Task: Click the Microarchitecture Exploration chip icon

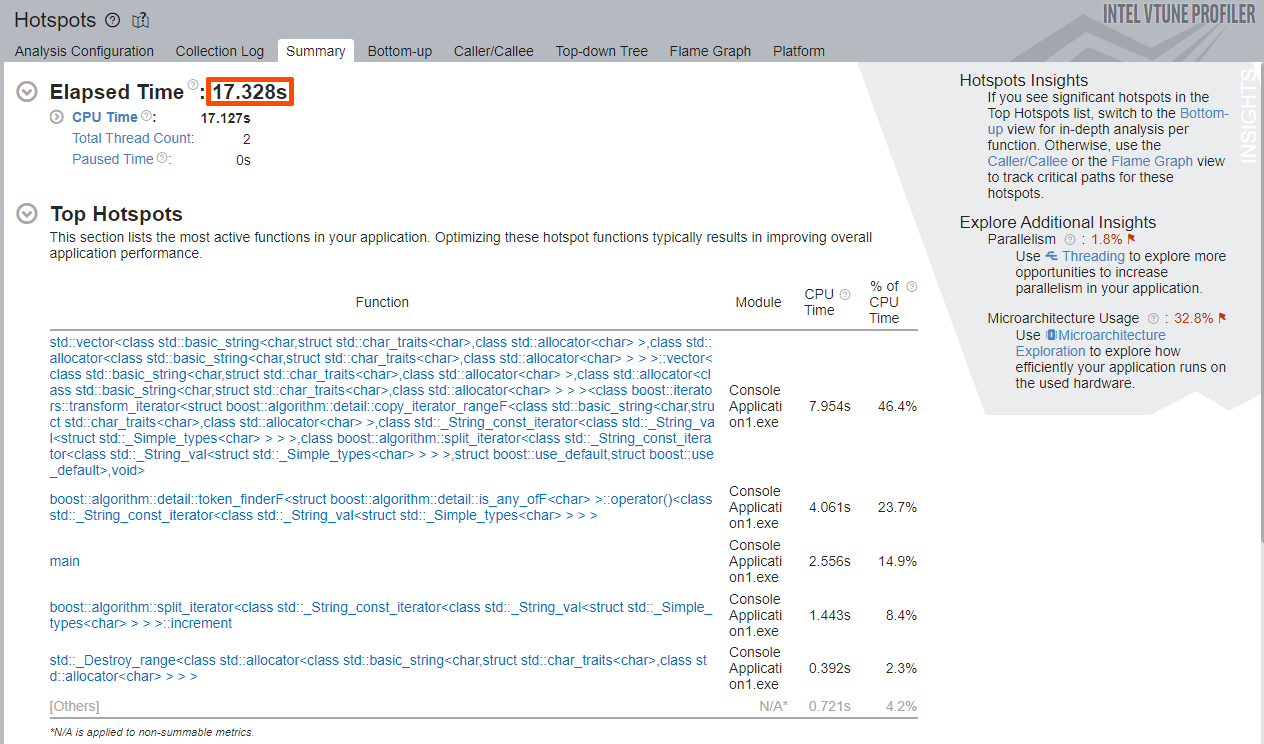Action: tap(1051, 335)
